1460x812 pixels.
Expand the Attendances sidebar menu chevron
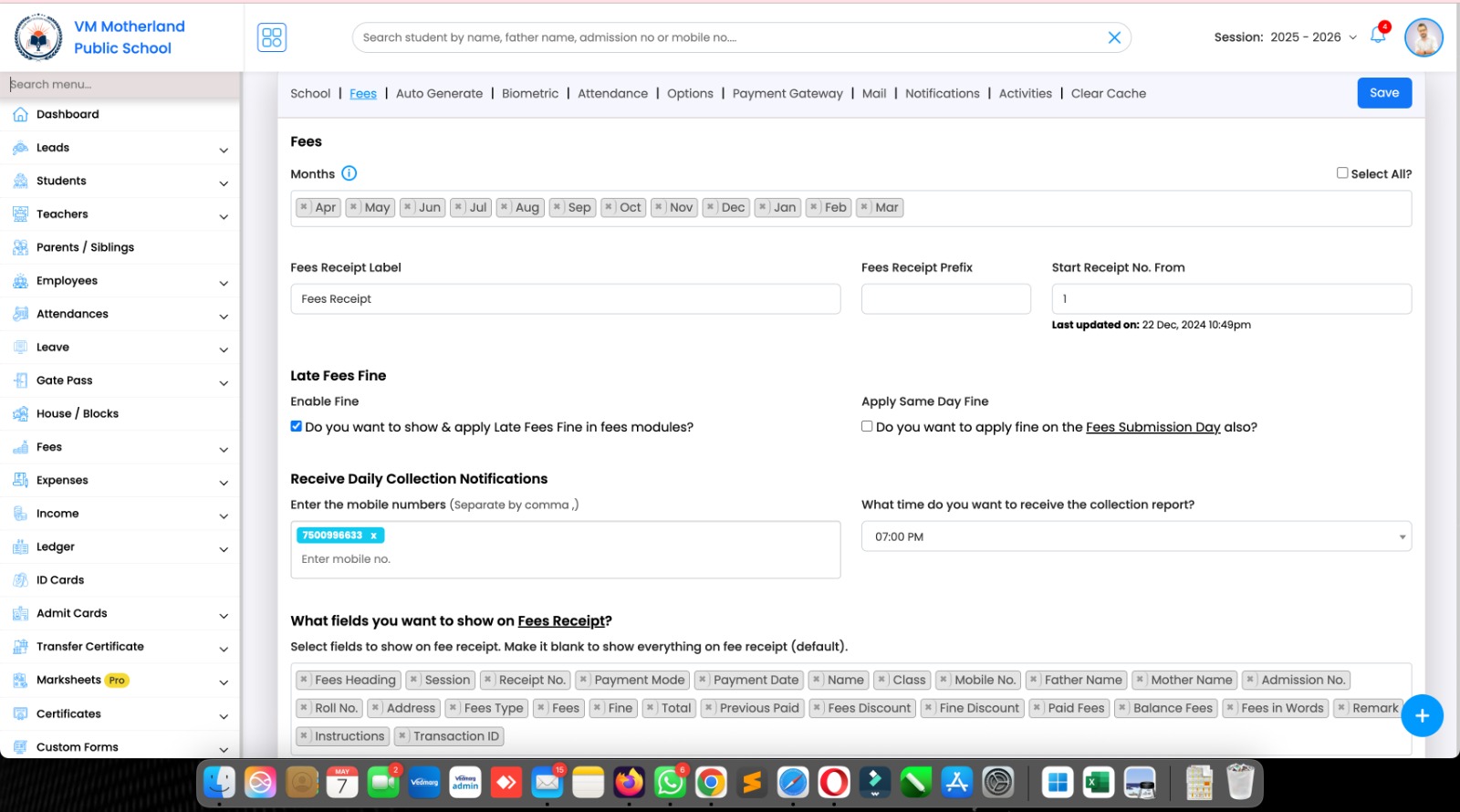[x=224, y=317]
